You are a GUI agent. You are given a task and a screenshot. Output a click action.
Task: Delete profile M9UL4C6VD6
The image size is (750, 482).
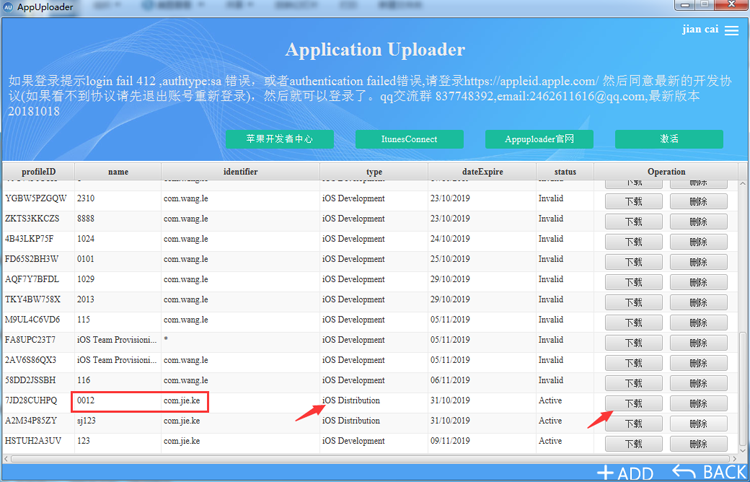click(698, 322)
